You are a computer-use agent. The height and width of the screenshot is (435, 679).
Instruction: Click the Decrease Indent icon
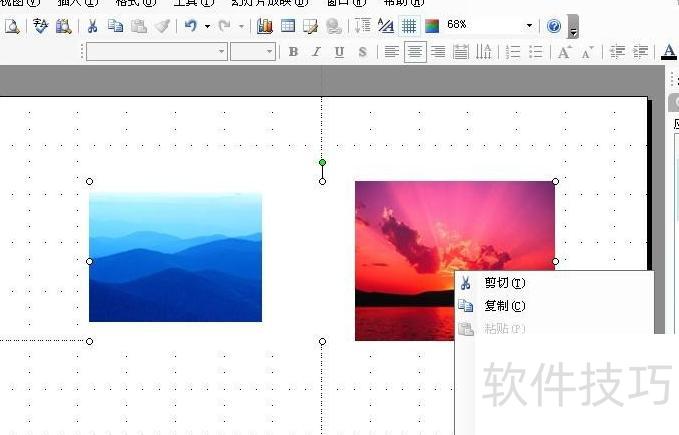pyautogui.click(x=617, y=52)
